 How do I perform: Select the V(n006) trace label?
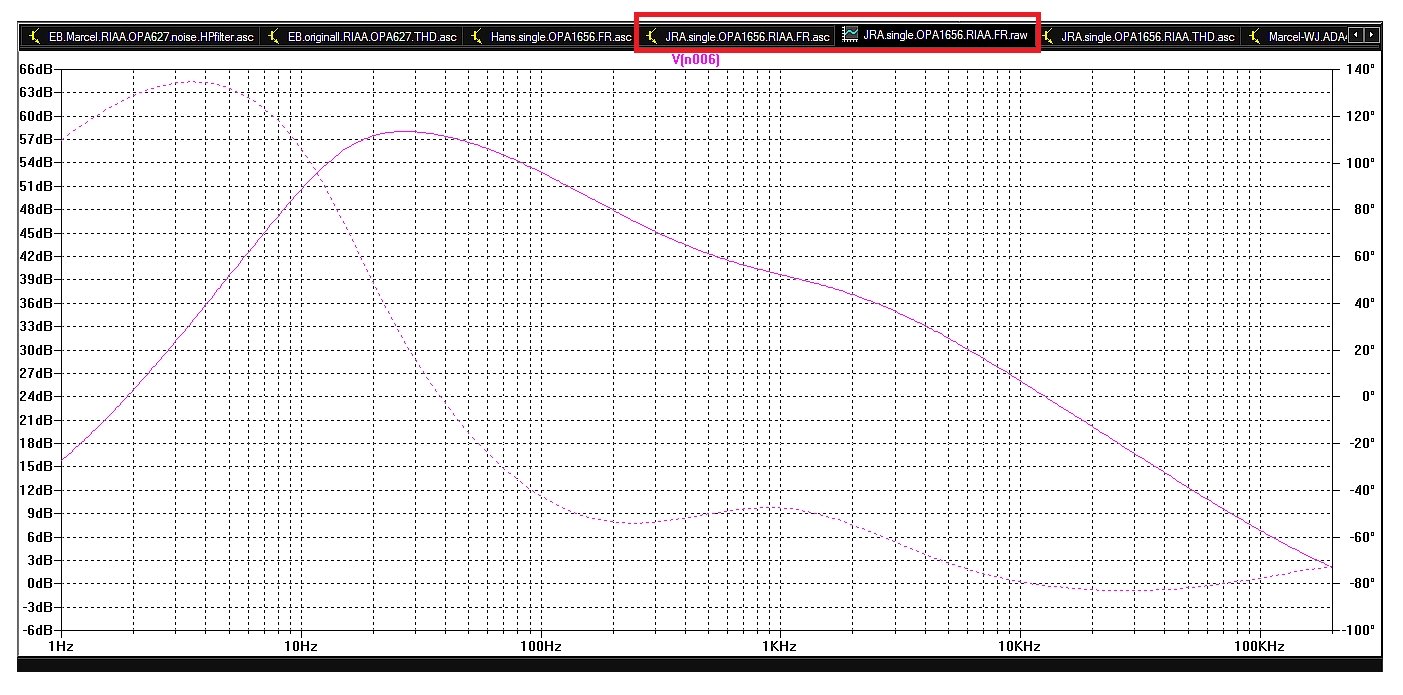(x=695, y=60)
